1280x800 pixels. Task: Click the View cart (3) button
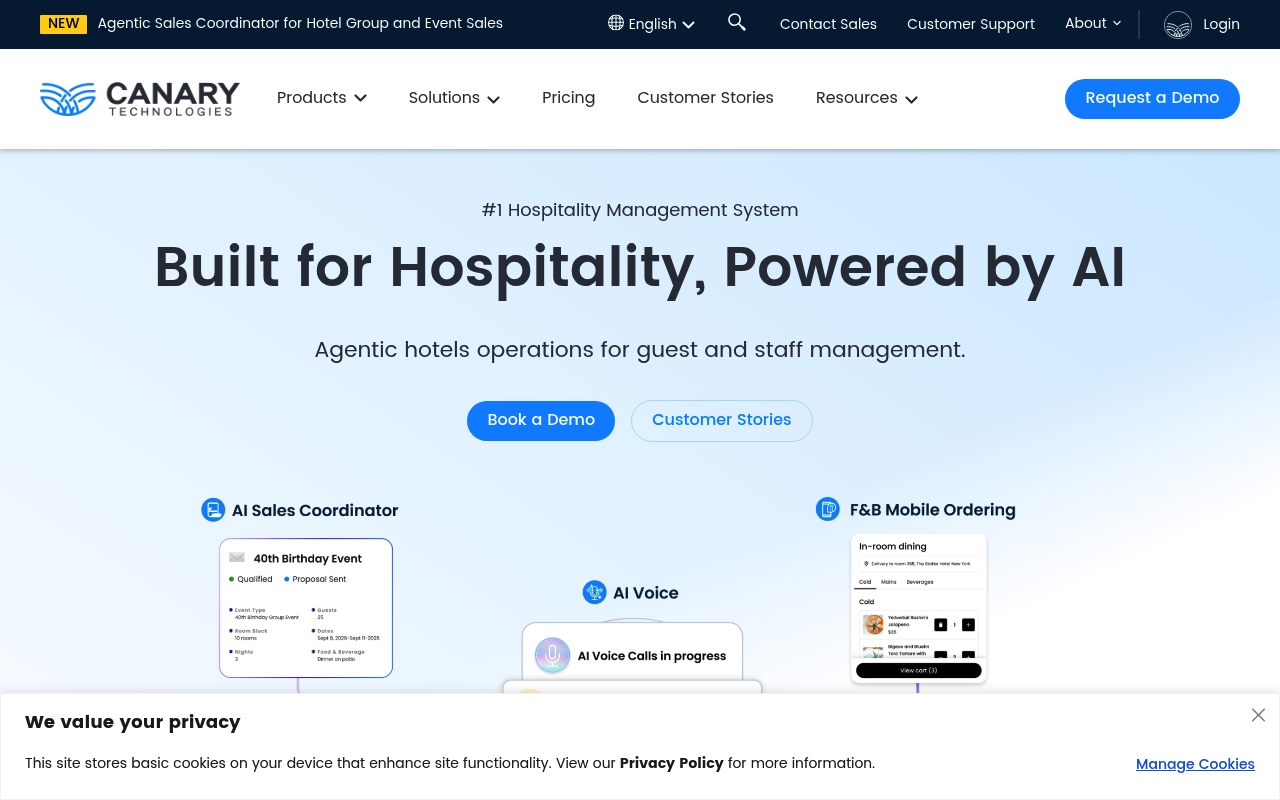pos(919,670)
